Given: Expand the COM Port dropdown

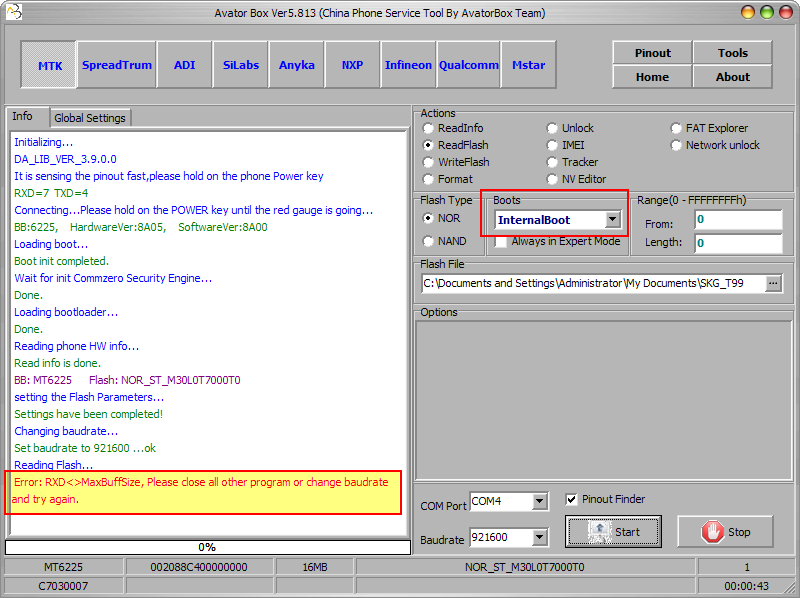Looking at the screenshot, I should pos(539,502).
